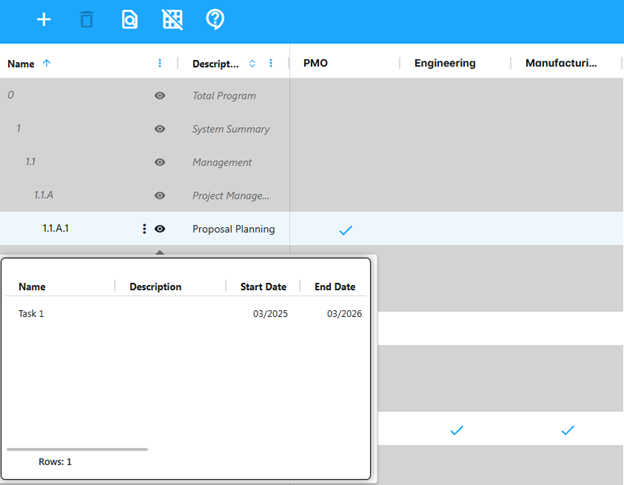Click popup Description column header
Screen dimensions: 624x485
[155, 287]
